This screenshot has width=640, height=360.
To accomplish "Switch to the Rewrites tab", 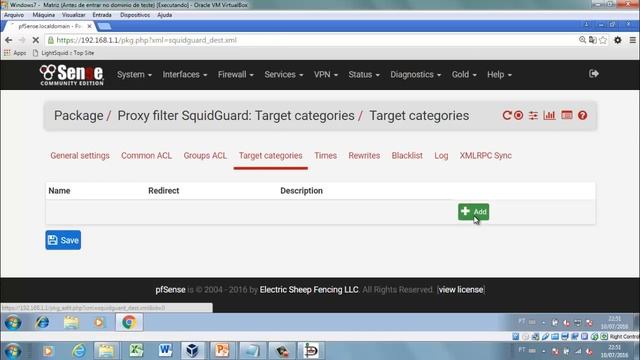I will (x=364, y=156).
